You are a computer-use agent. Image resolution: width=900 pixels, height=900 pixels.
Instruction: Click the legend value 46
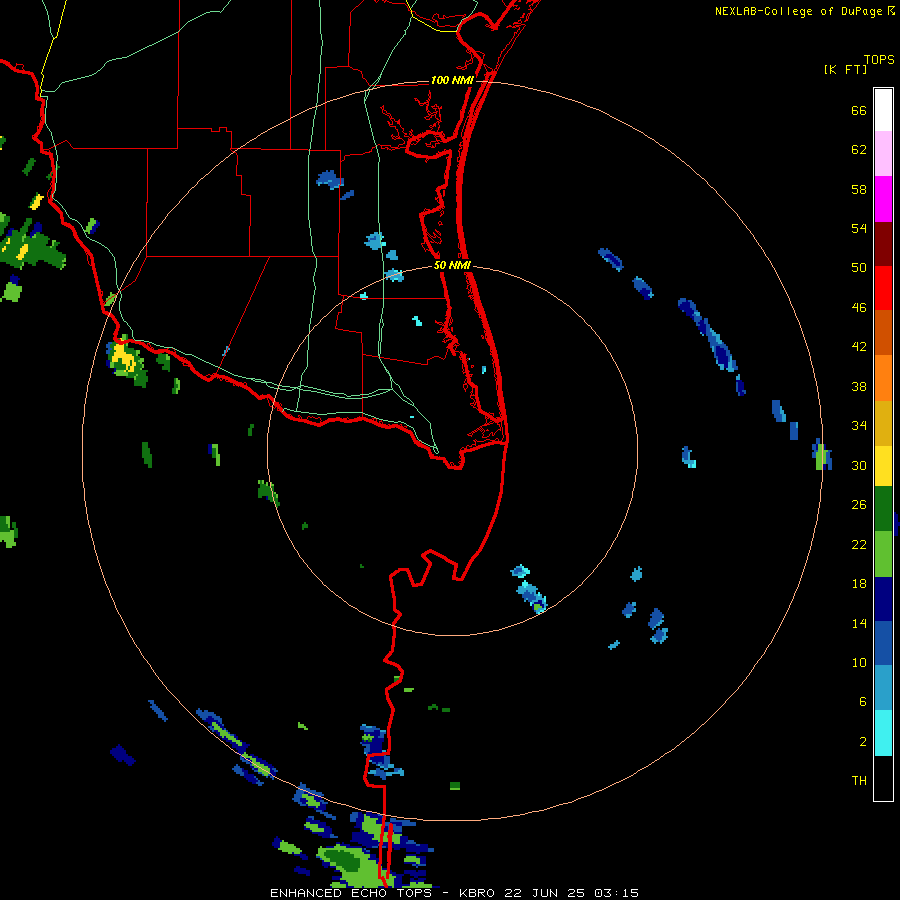(x=859, y=308)
